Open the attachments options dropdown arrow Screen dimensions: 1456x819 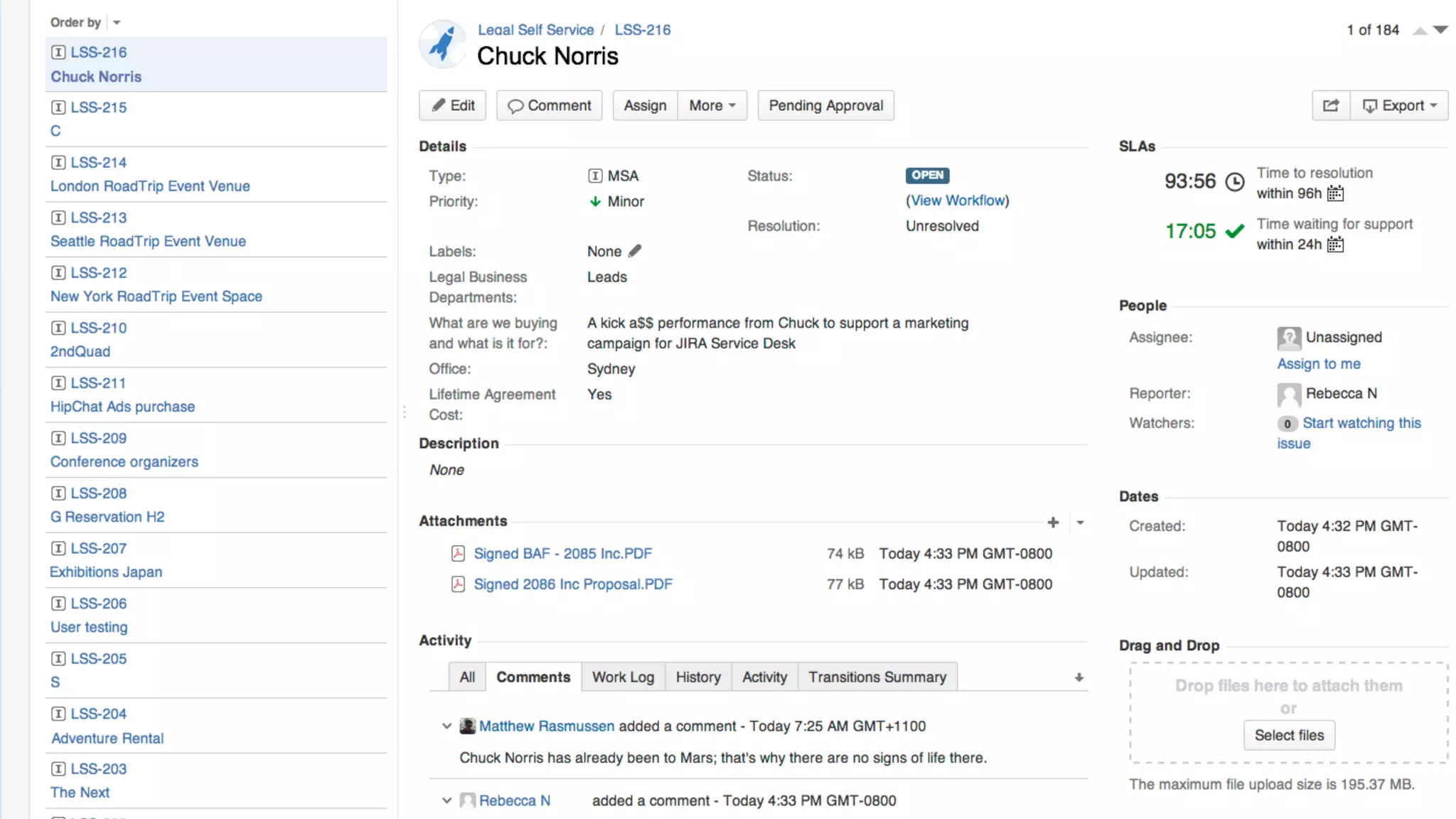point(1080,523)
